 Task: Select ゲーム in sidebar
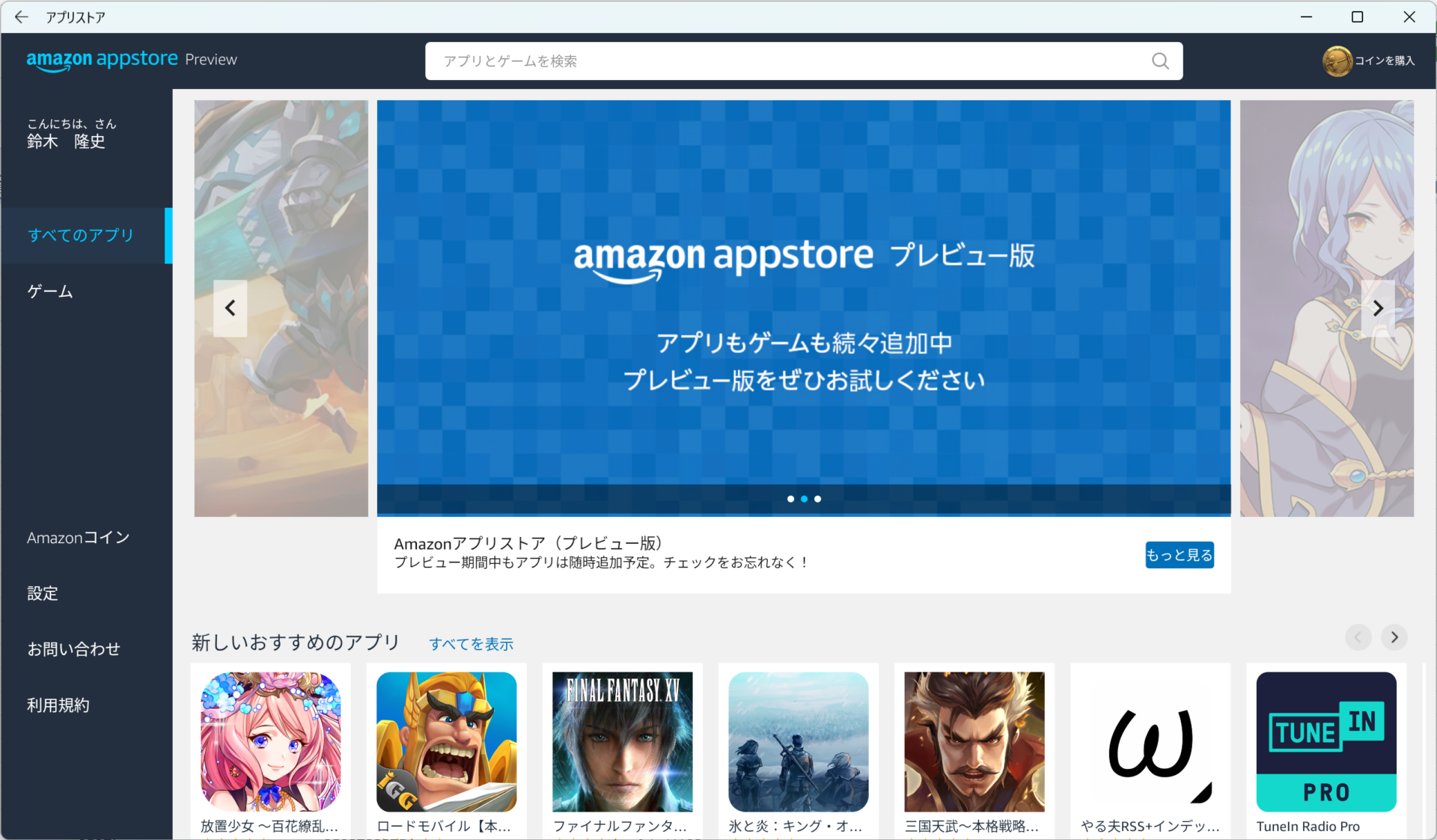[86, 291]
